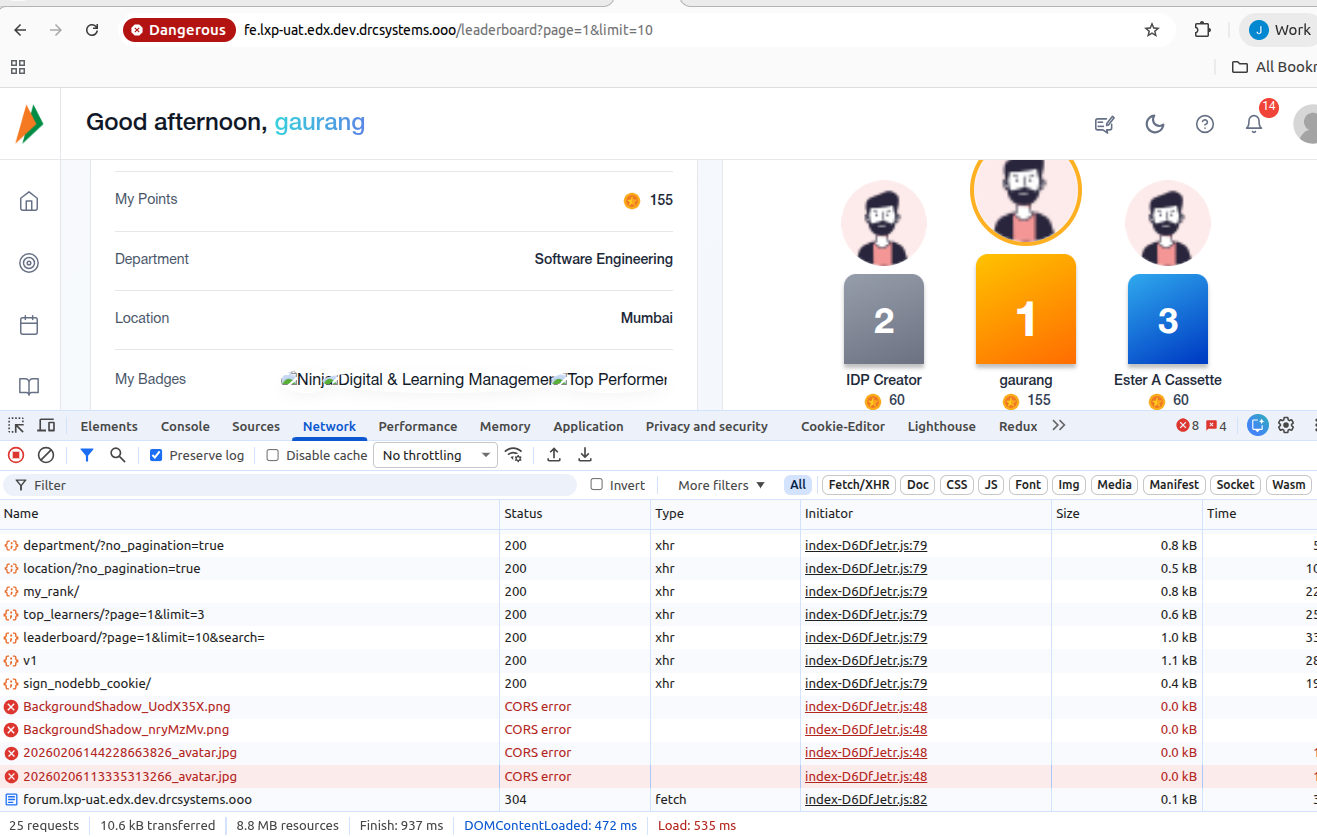1317x837 pixels.
Task: Open notifications bell with 14 badge
Action: pos(1254,124)
